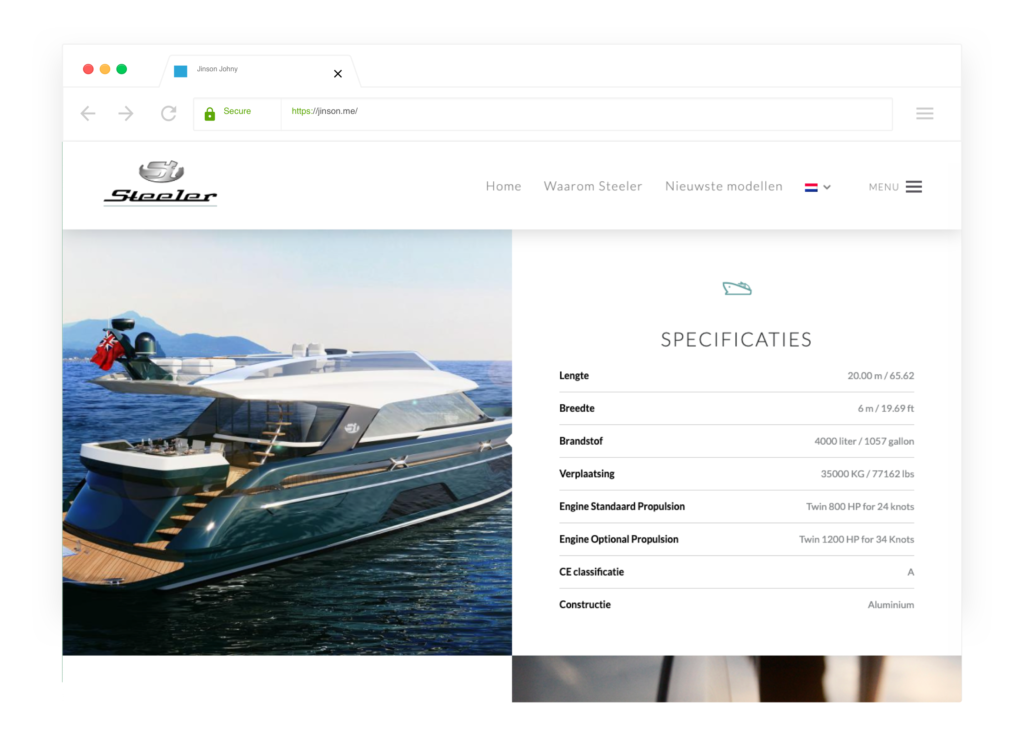Click the green window maximize dot
This screenshot has width=1024, height=746.
[x=121, y=69]
